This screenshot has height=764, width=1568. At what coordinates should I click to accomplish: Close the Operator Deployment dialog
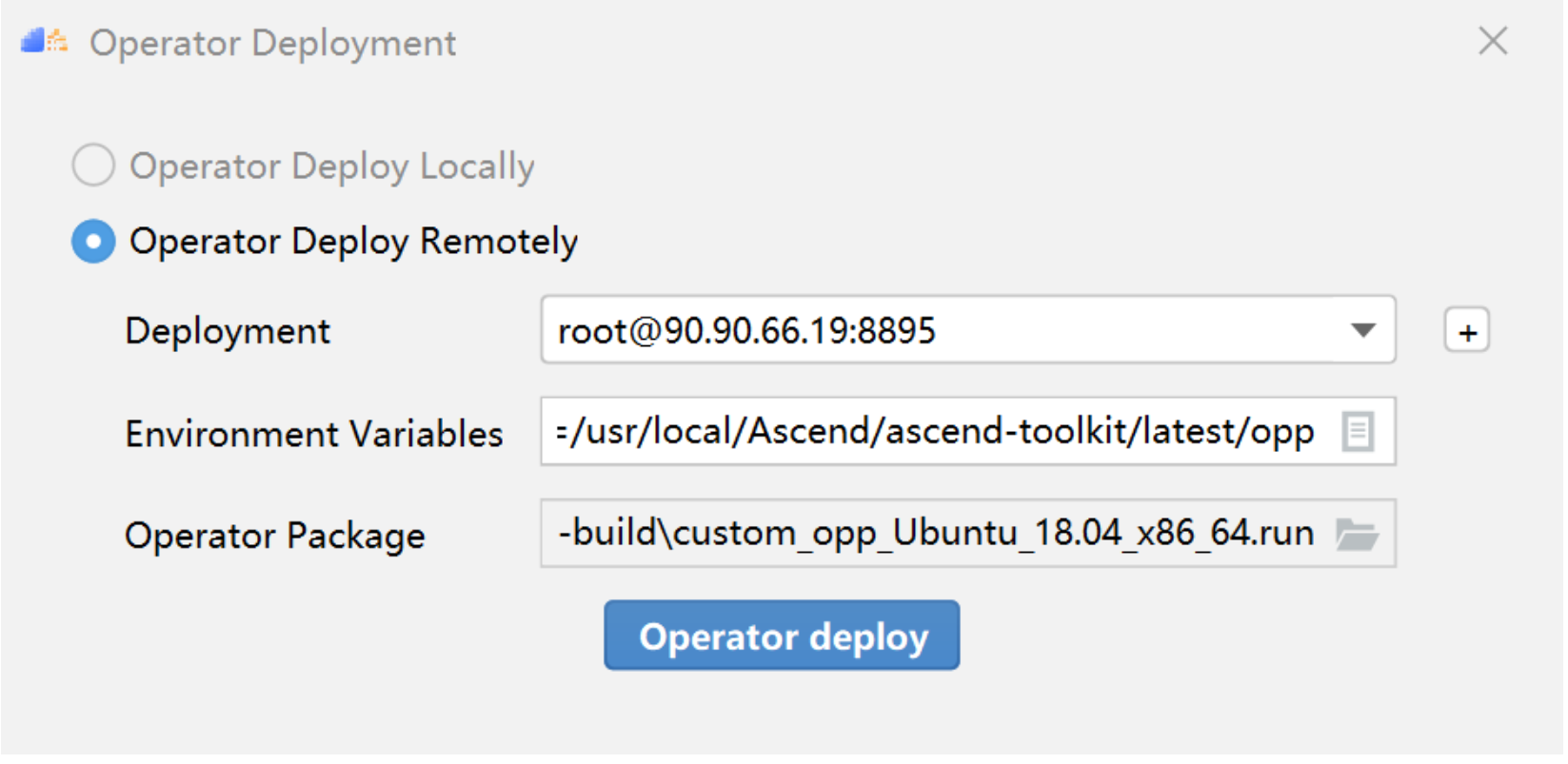[x=1492, y=41]
